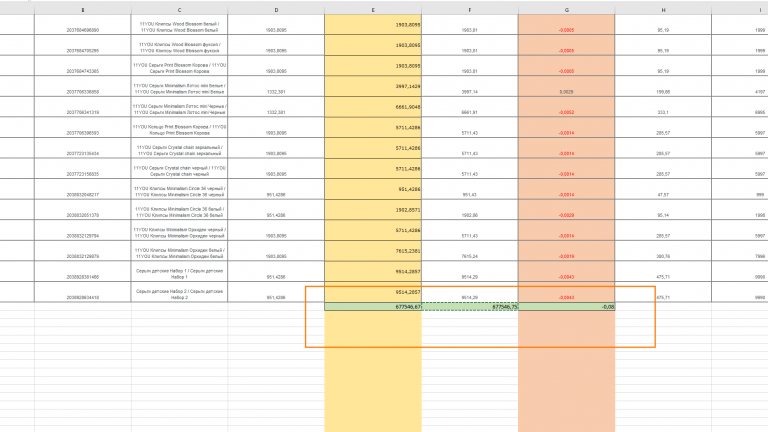The image size is (768, 432).
Task: Click the difference total cell -0,08
Action: (x=567, y=307)
